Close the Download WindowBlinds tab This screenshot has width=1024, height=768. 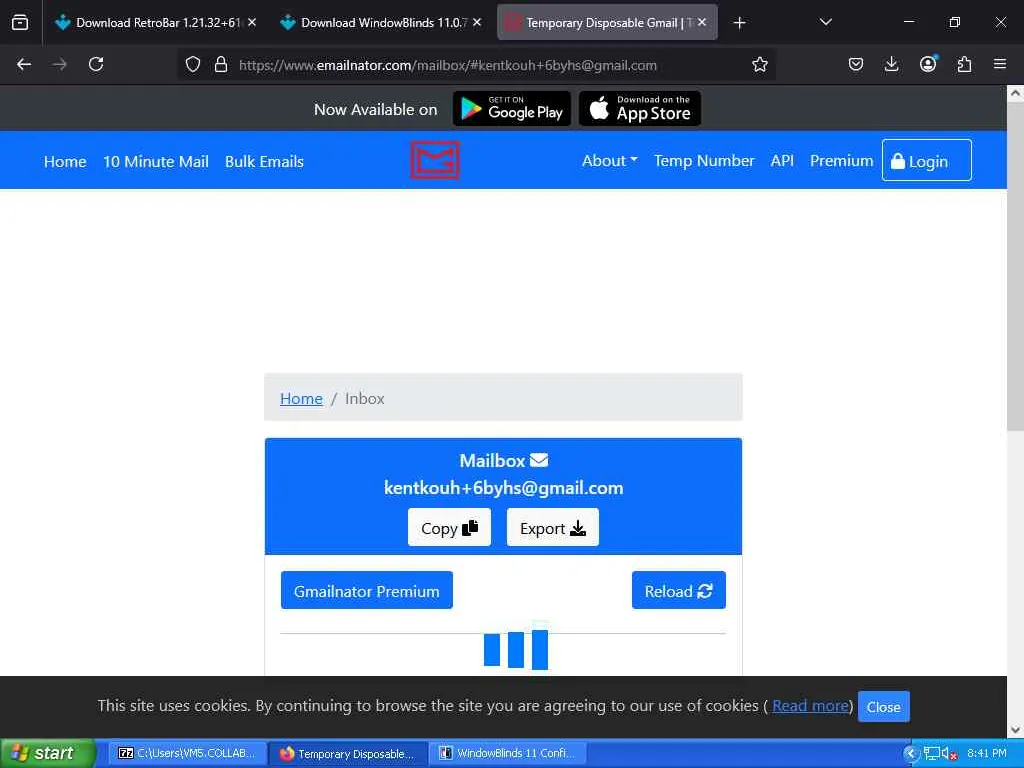477,22
